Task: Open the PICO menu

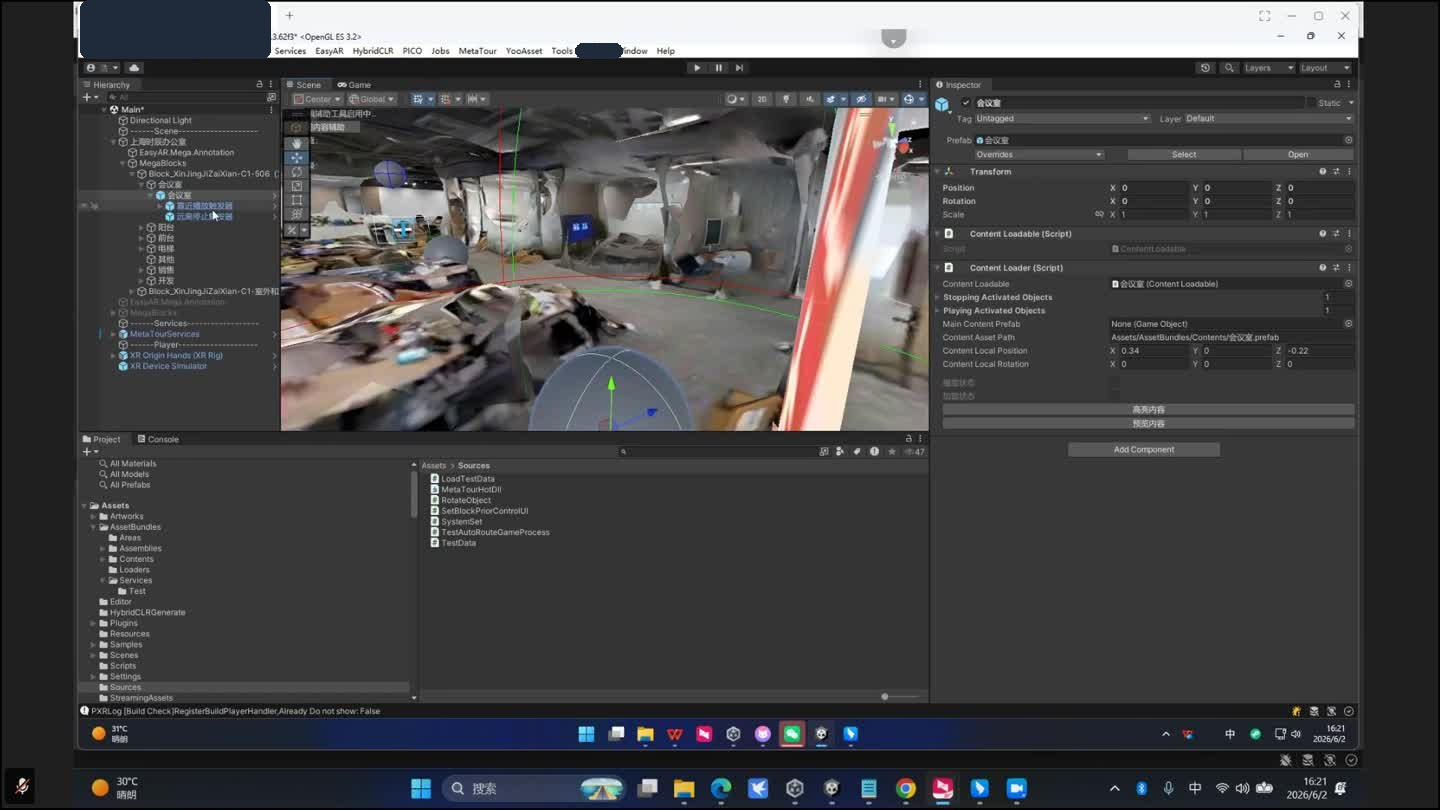Action: pyautogui.click(x=412, y=51)
